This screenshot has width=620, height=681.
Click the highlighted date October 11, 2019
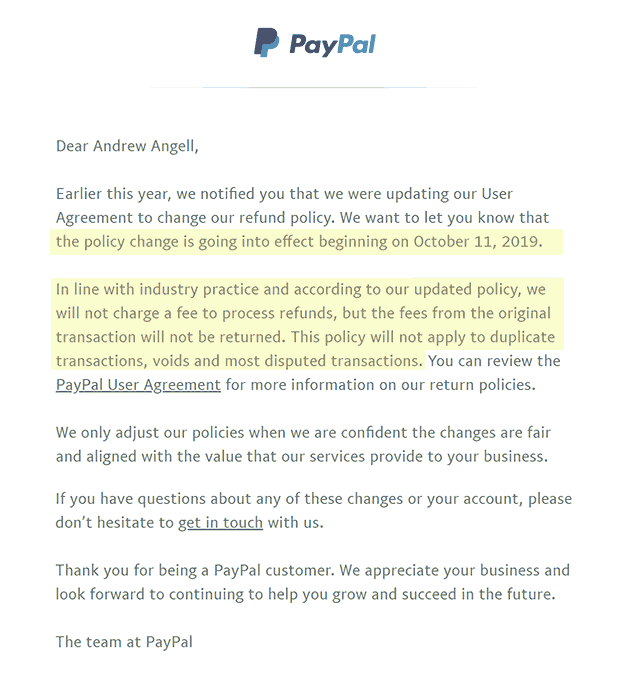[478, 241]
